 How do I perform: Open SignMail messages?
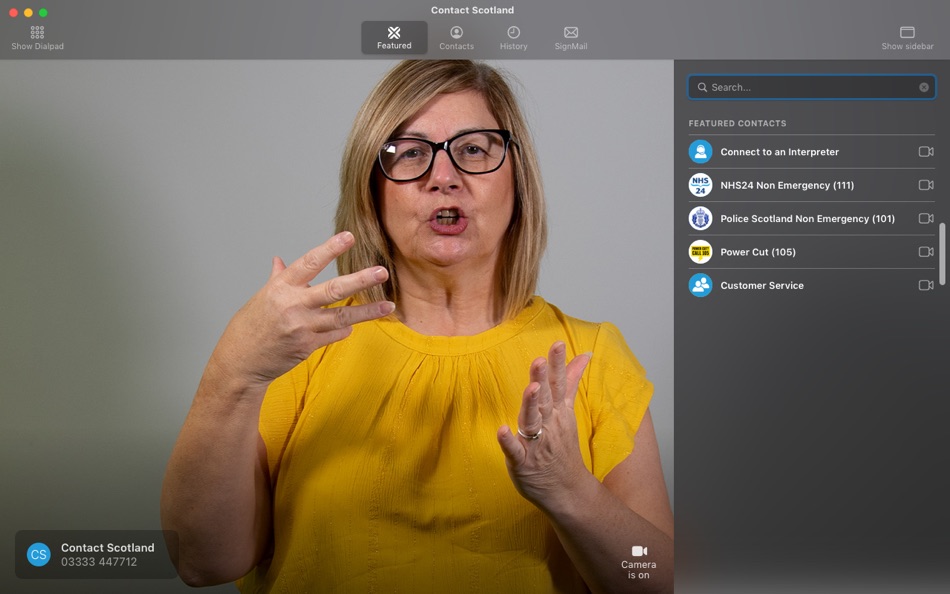pyautogui.click(x=570, y=38)
